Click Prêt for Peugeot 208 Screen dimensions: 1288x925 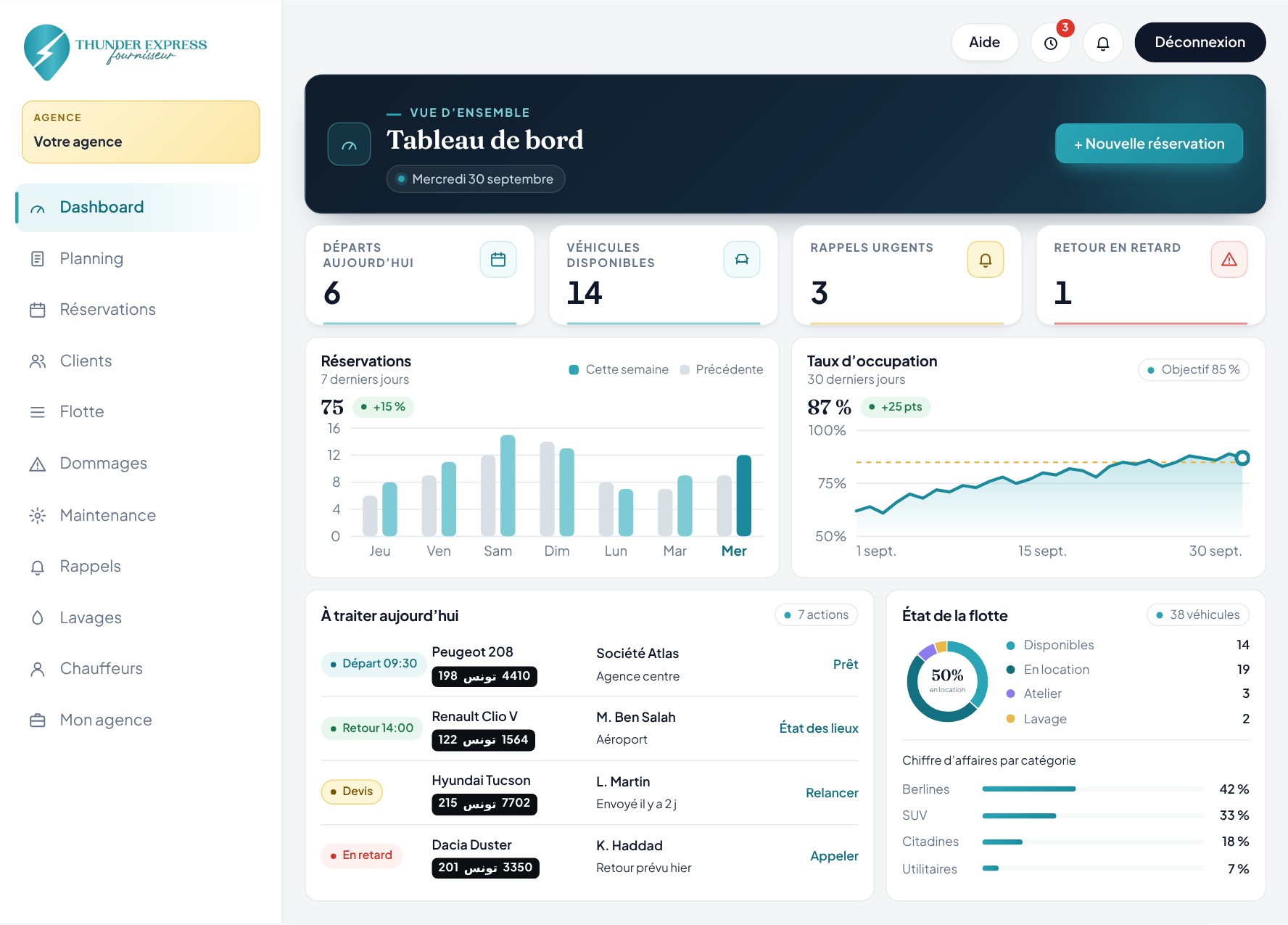846,665
